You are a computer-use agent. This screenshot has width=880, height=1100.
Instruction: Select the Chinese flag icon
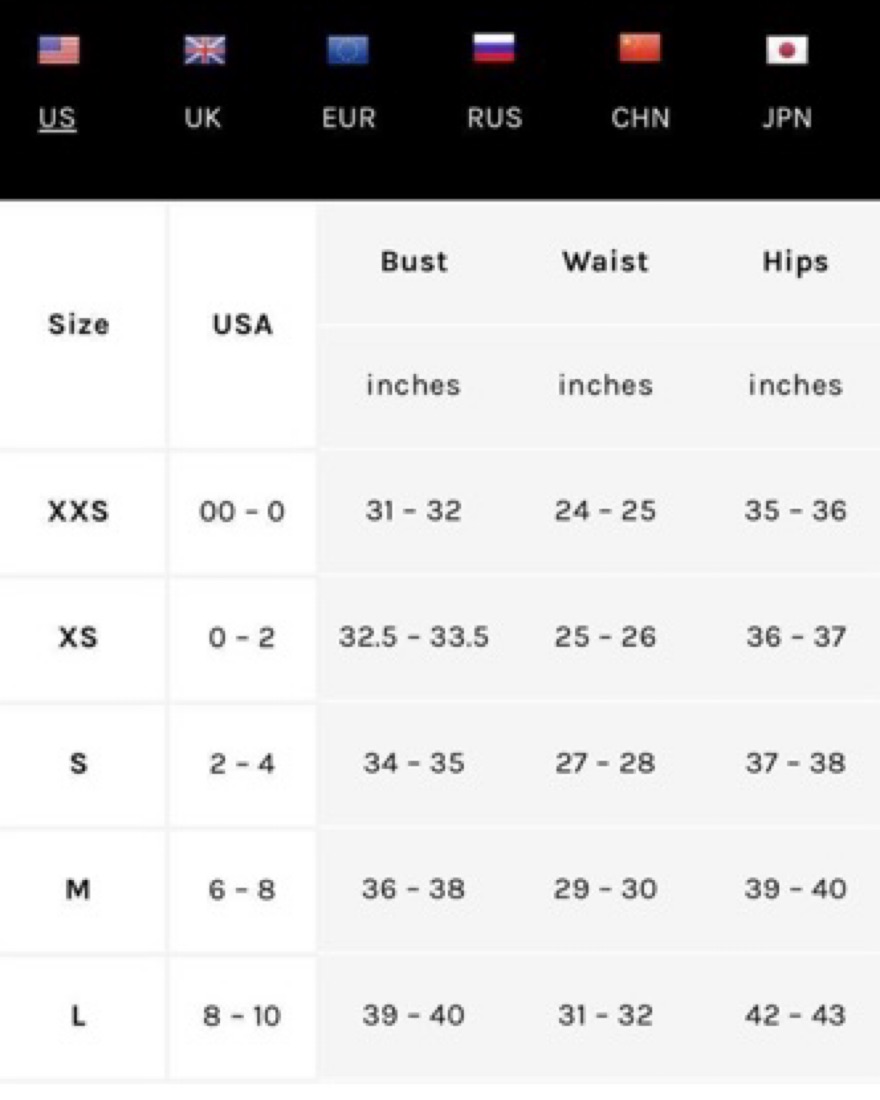(x=640, y=48)
